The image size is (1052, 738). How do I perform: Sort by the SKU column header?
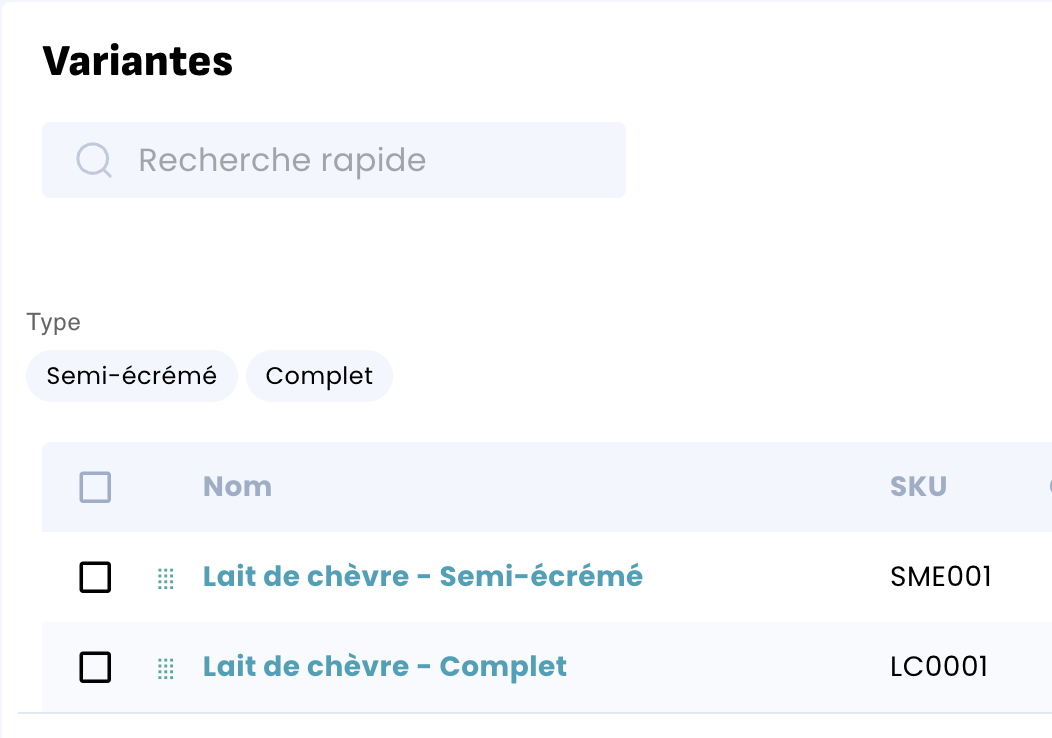(x=918, y=487)
